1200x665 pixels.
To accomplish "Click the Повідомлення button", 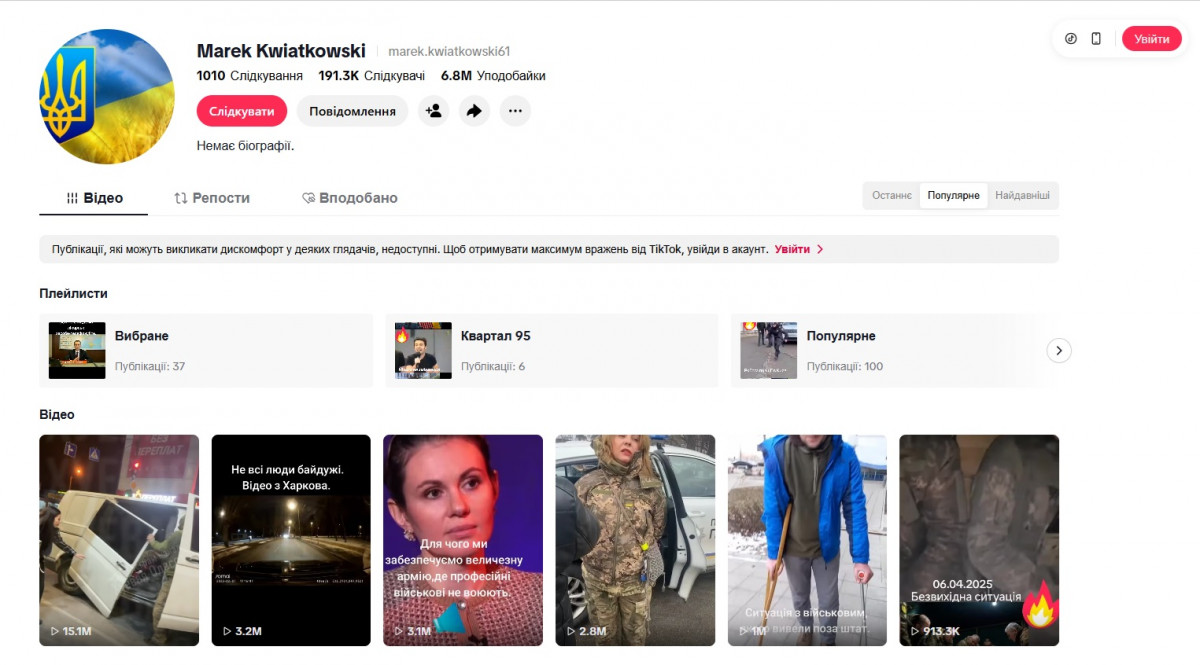I will (x=352, y=111).
